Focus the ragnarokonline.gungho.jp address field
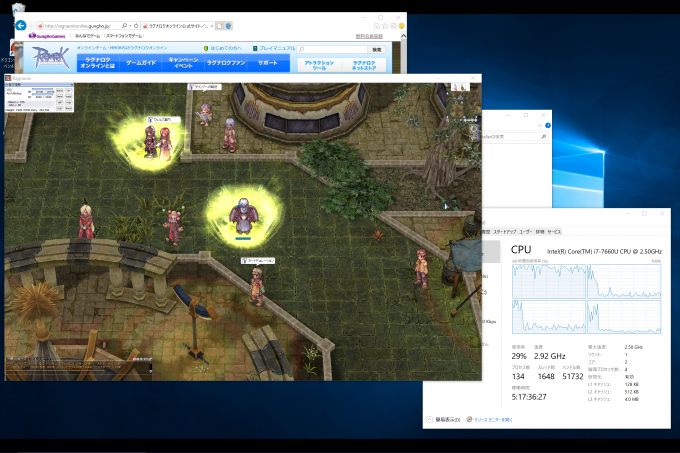 78,26
